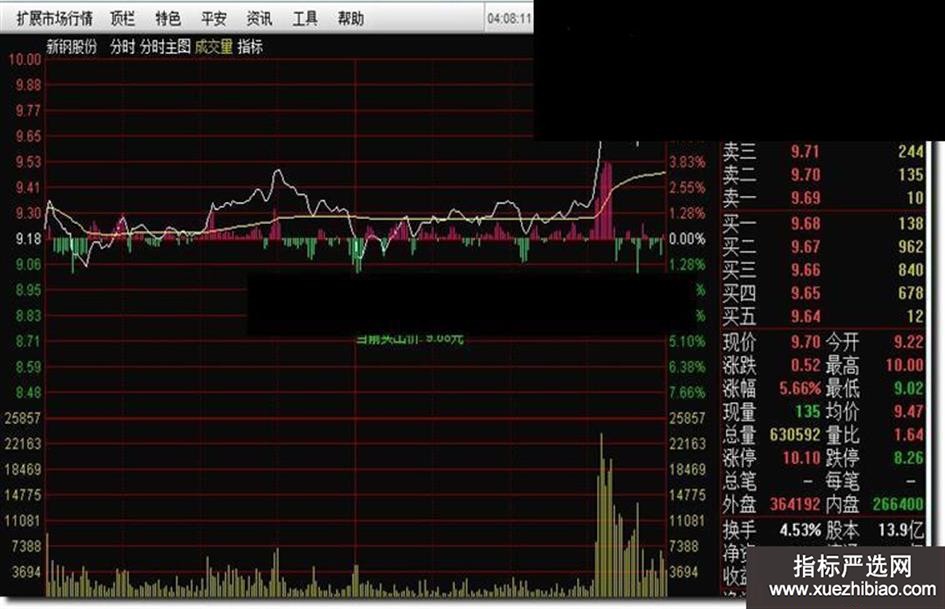Screen dimensions: 945x609
Task: Open the 特色 menu
Action: click(x=168, y=19)
